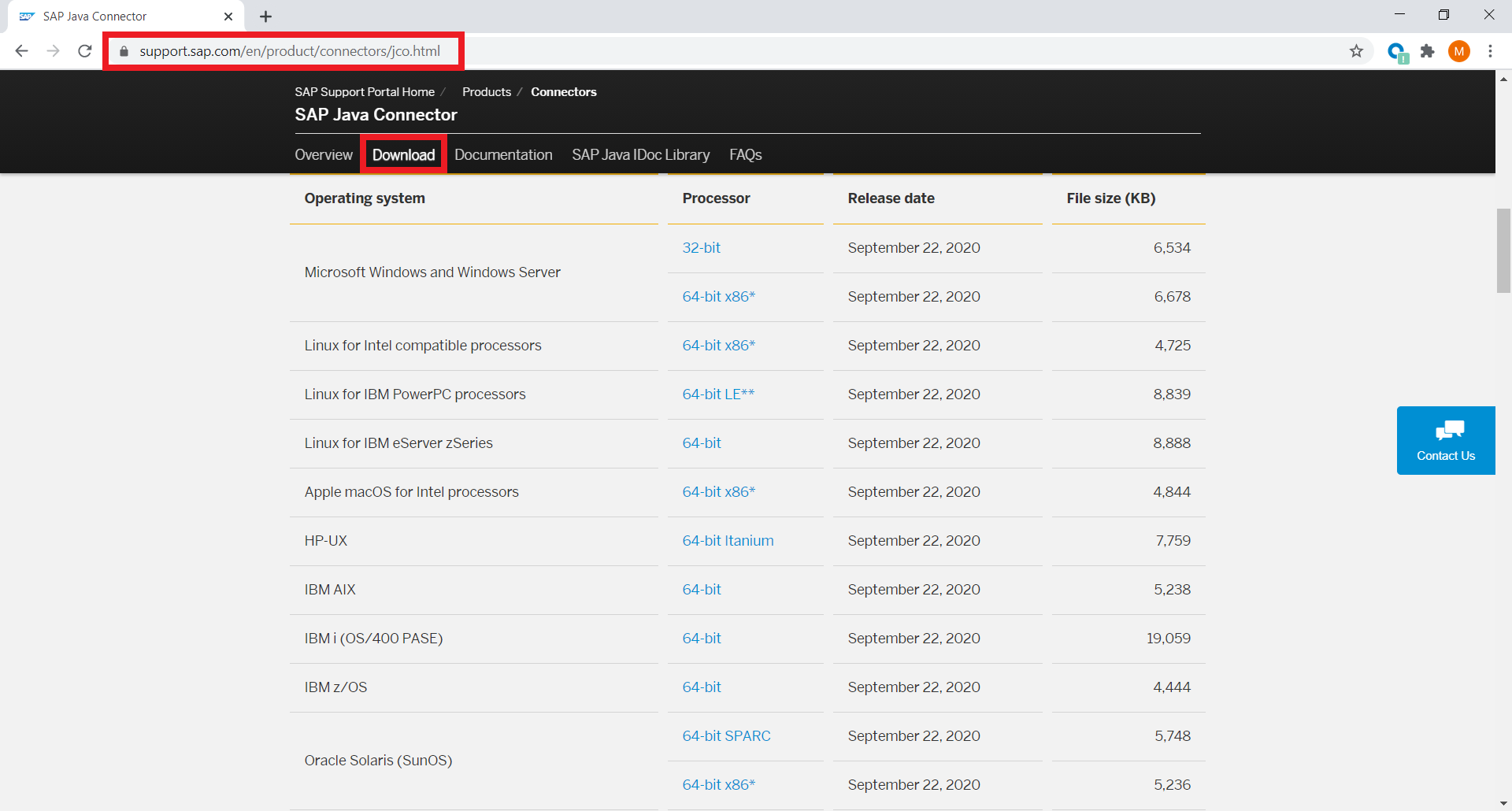Click the orange profile avatar M
This screenshot has width=1512, height=811.
pyautogui.click(x=1458, y=51)
